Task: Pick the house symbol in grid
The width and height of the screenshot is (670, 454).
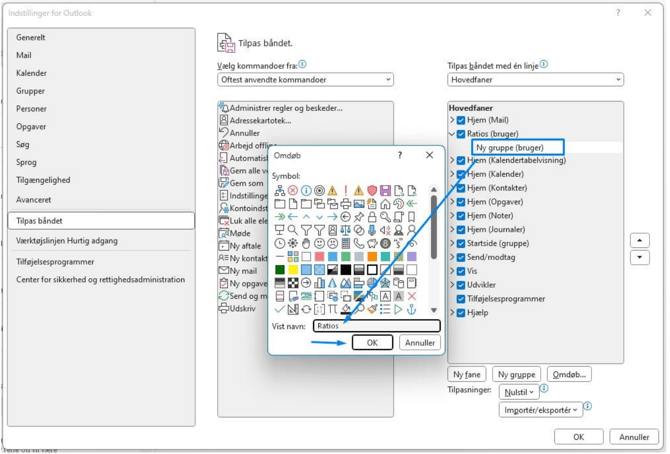Action: tap(385, 204)
